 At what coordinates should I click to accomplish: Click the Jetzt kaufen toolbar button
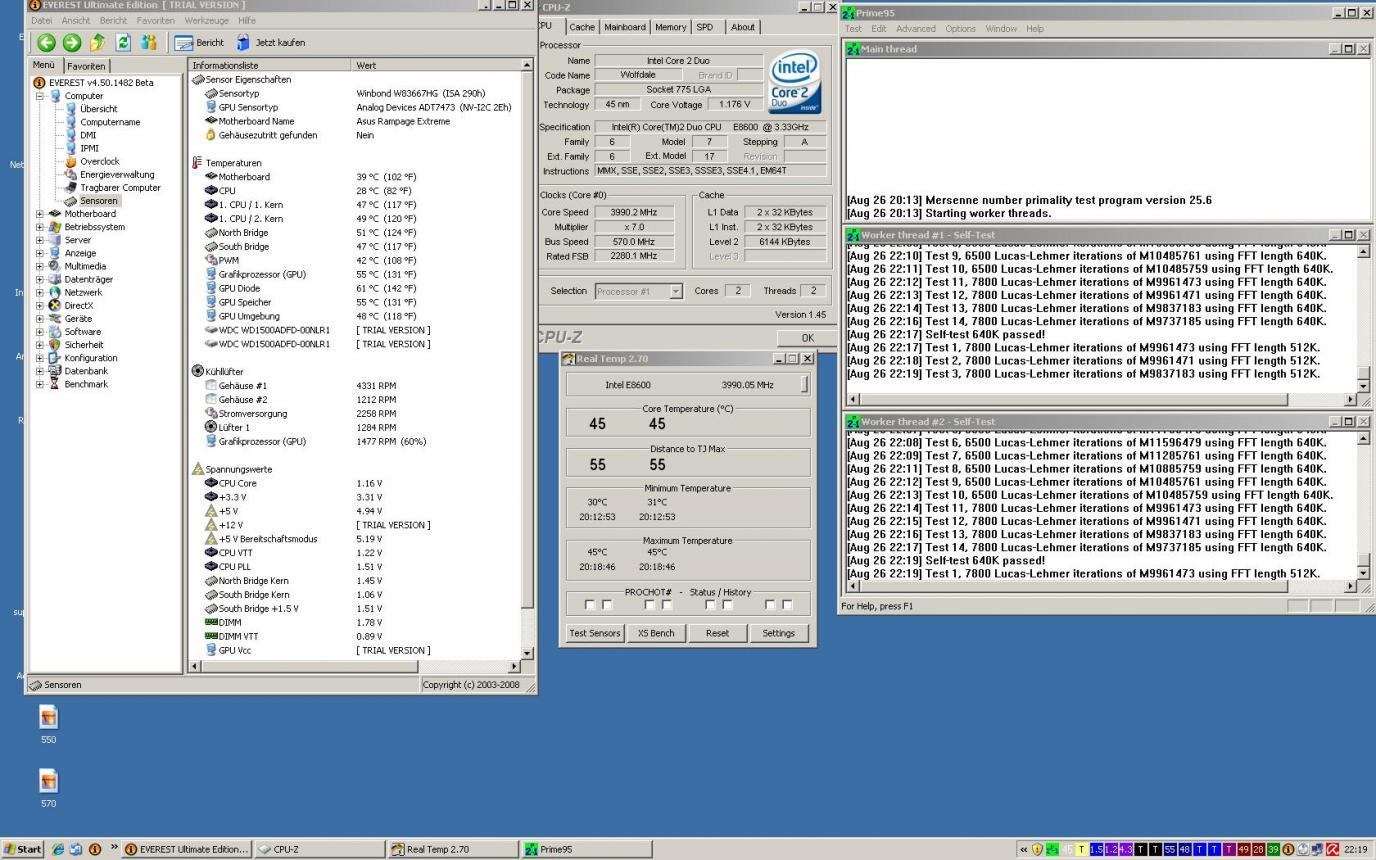pyautogui.click(x=271, y=42)
